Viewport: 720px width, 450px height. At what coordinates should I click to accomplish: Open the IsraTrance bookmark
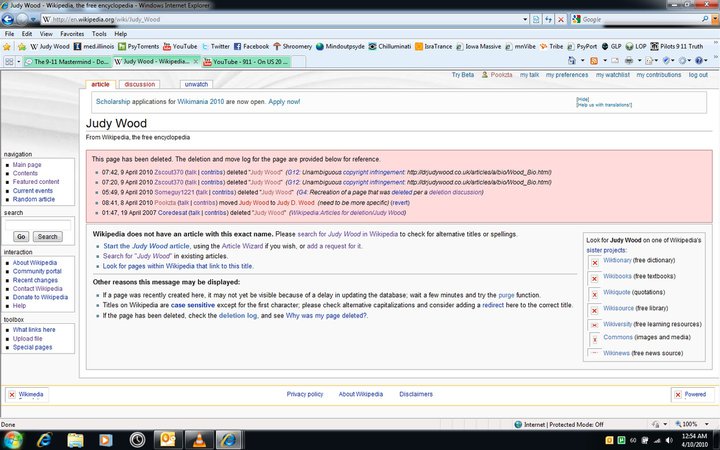click(x=433, y=46)
